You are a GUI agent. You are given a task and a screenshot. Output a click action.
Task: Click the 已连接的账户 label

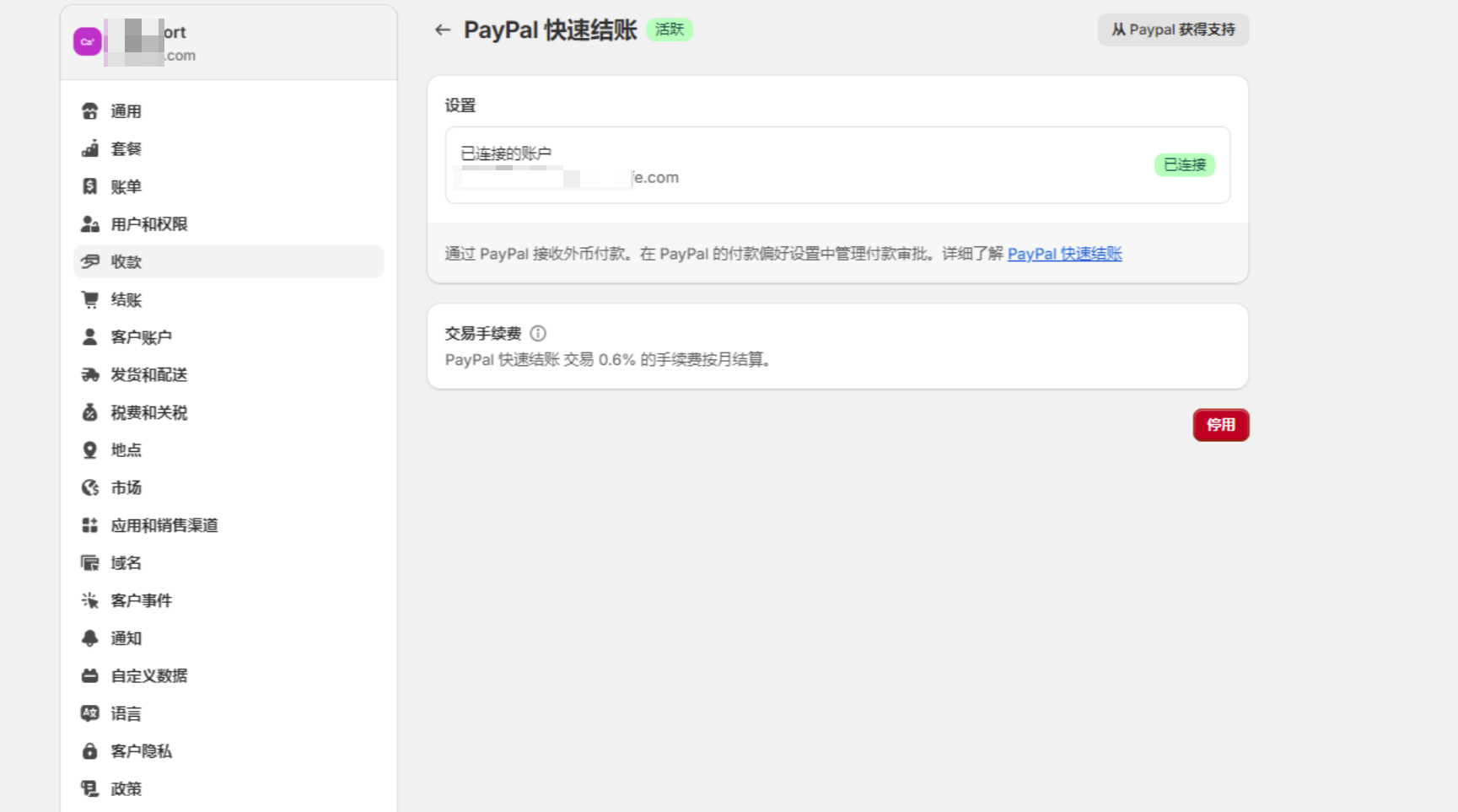tap(506, 153)
